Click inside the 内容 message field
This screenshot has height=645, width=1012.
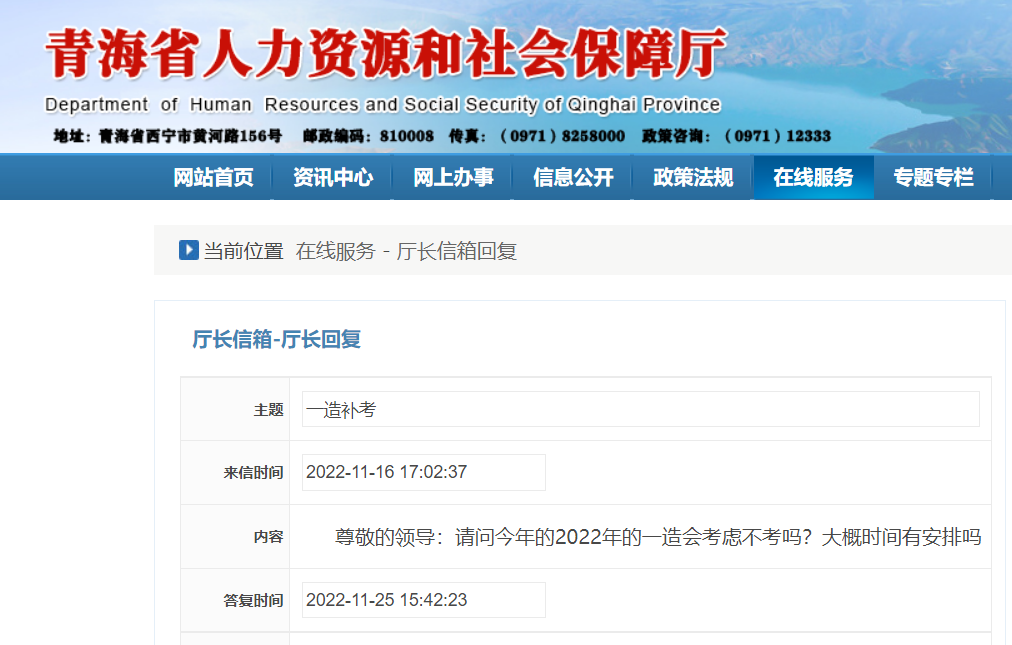point(640,536)
